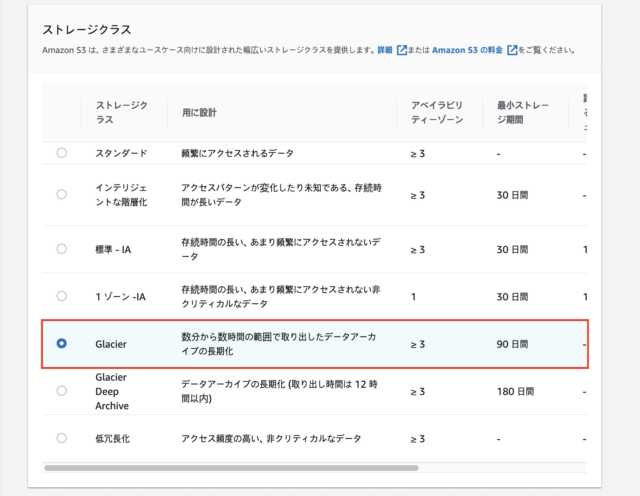
Task: Select the 低冗長化 radio button
Action: [62, 438]
